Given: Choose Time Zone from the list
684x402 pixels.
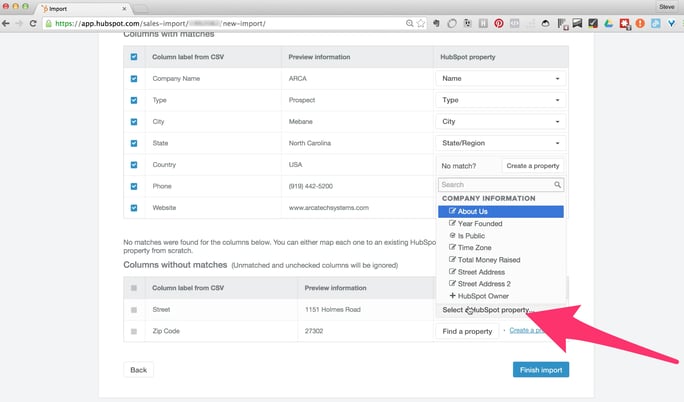Looking at the screenshot, I should click(501, 248).
